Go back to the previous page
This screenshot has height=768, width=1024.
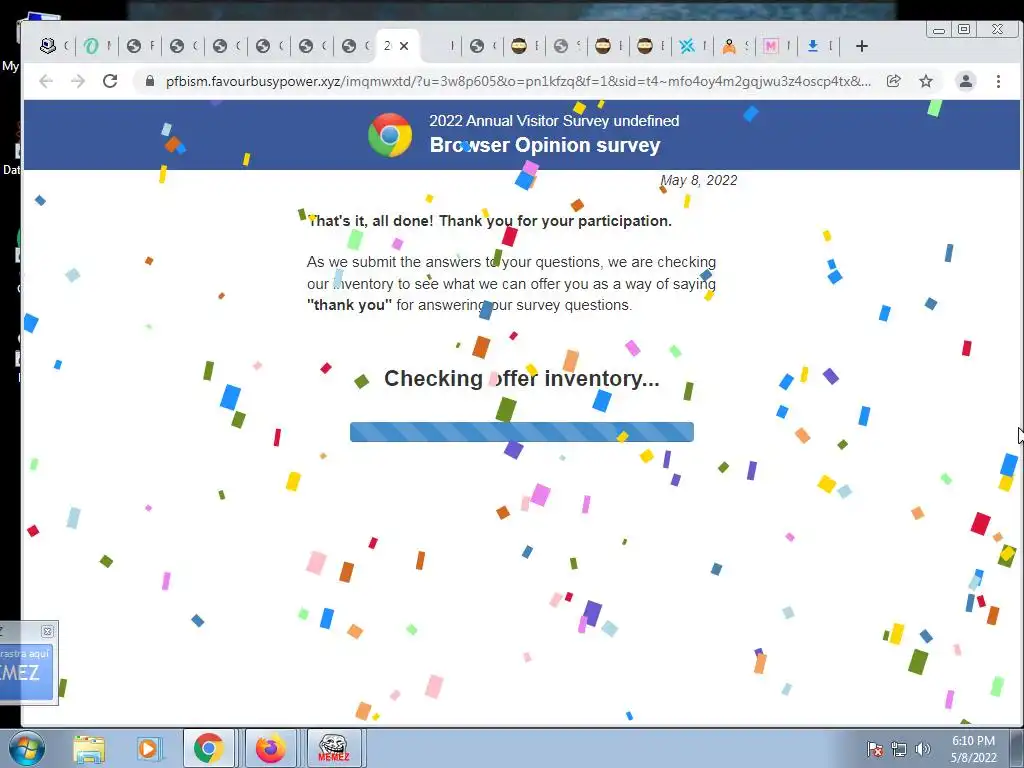pos(46,81)
